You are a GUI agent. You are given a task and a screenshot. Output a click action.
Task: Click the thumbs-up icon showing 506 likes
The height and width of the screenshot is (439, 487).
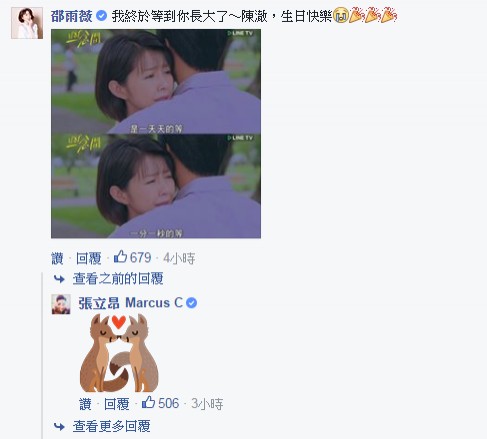pos(148,403)
